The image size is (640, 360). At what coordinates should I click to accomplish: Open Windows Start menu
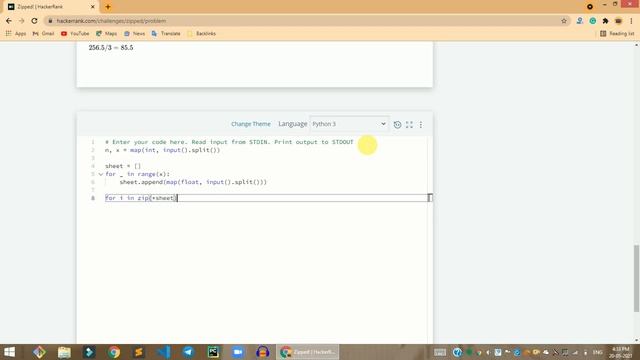[x=9, y=352]
